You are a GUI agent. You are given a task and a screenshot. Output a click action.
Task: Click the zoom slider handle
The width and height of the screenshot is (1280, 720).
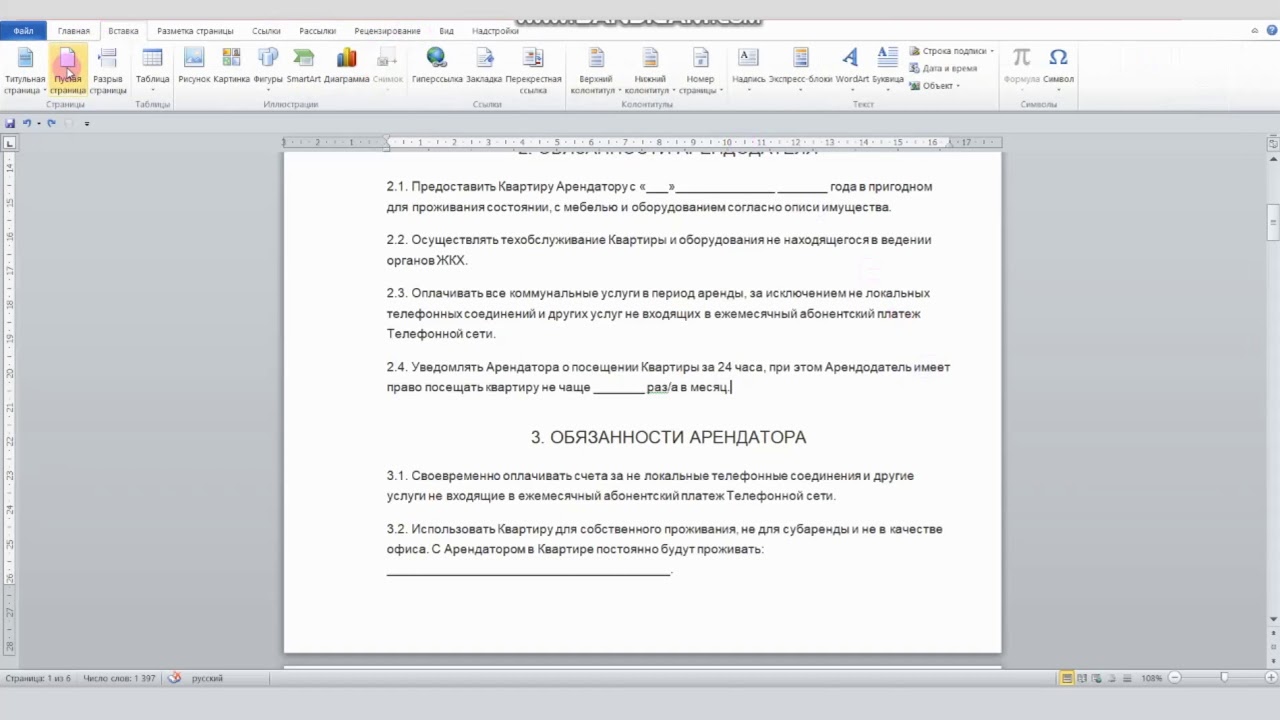[x=1224, y=678]
